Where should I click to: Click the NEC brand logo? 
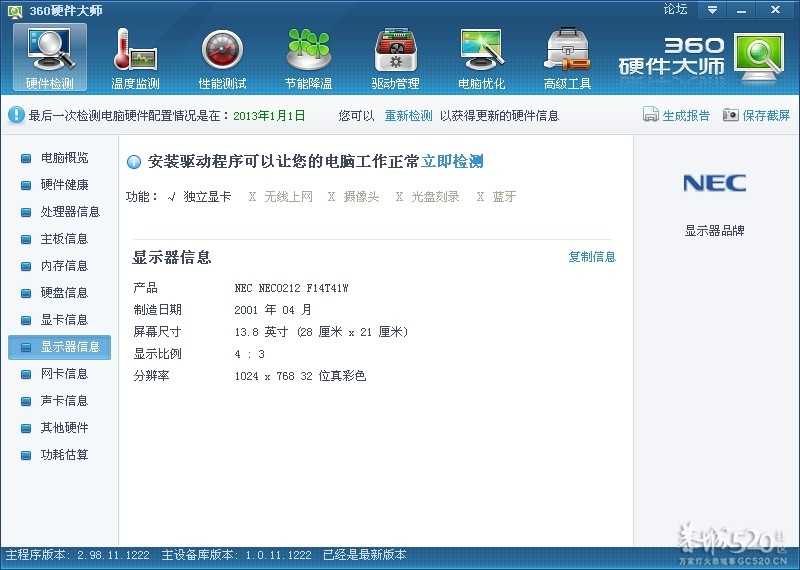coord(714,183)
